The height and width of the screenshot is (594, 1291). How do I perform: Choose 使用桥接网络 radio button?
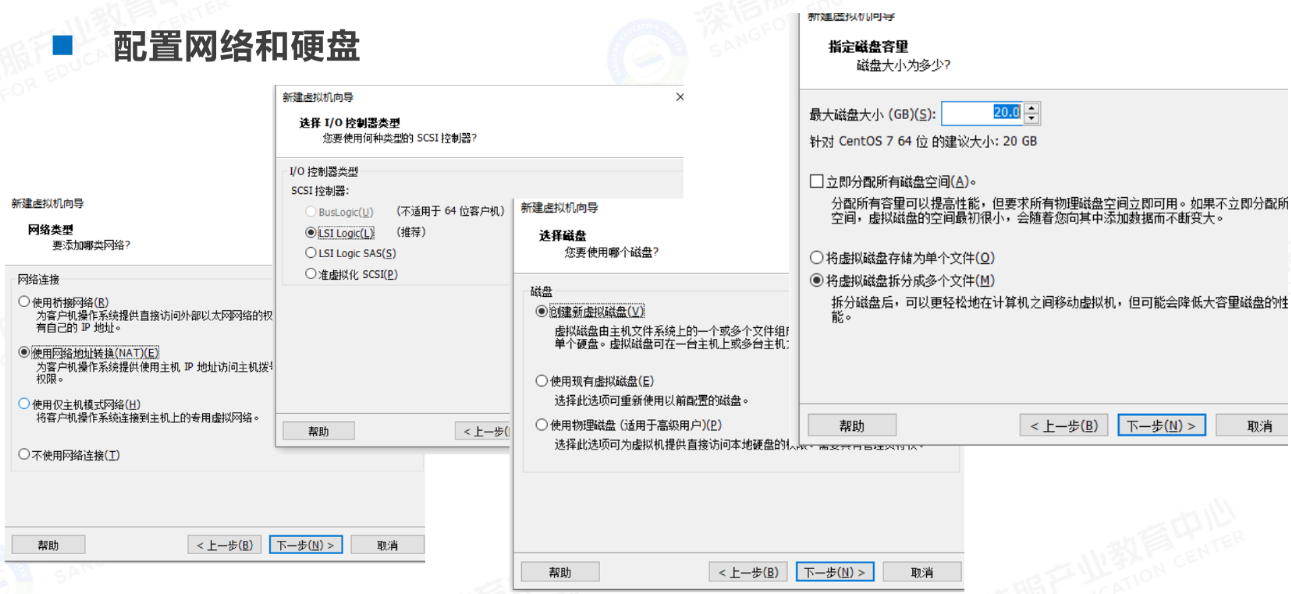click(x=24, y=302)
